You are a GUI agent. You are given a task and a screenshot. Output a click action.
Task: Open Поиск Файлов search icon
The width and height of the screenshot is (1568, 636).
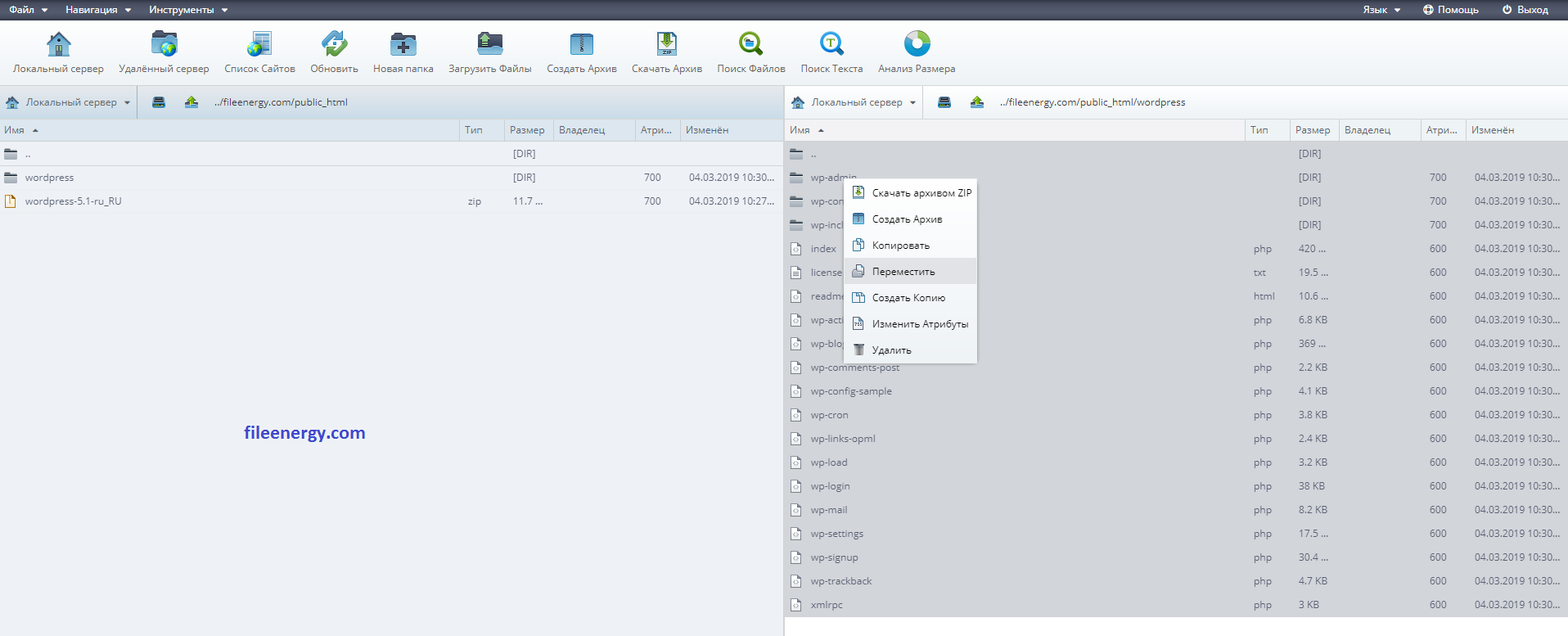coord(751,43)
